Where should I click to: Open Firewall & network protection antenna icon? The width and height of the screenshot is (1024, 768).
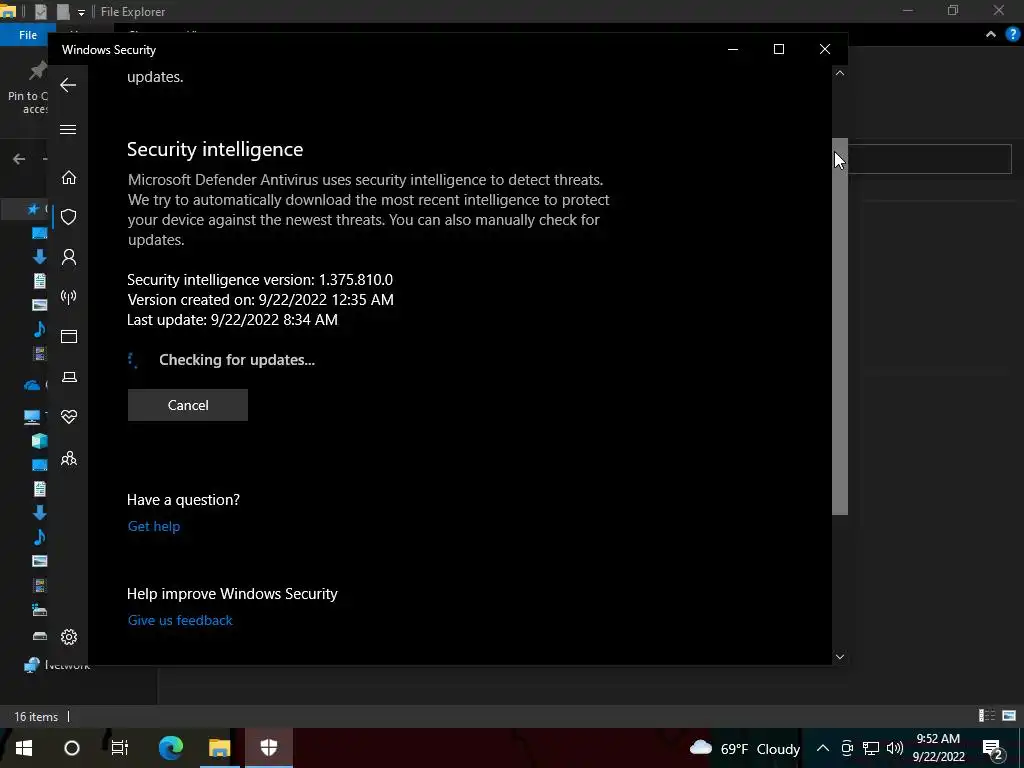tap(69, 297)
